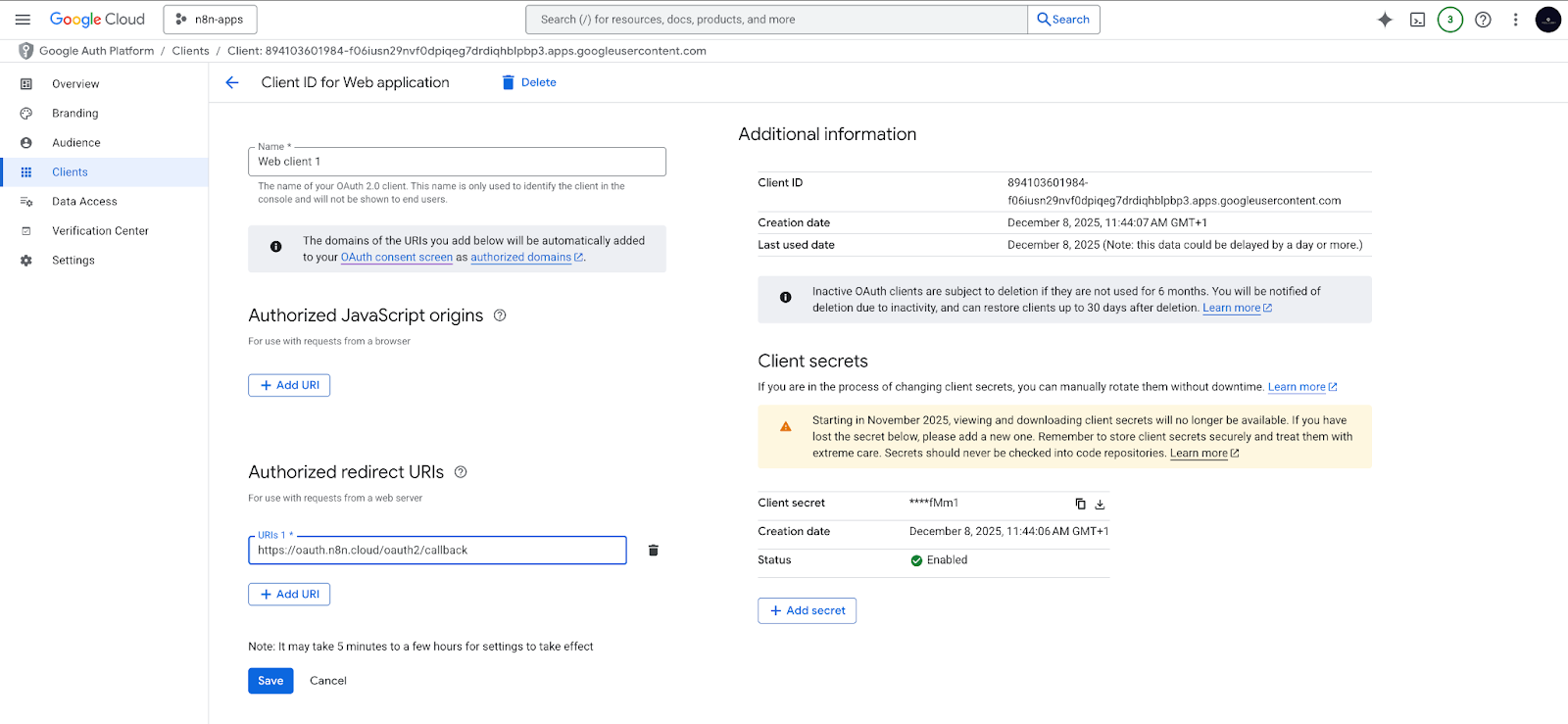The width and height of the screenshot is (1568, 724).
Task: Open Audience in the sidebar
Action: [104, 143]
